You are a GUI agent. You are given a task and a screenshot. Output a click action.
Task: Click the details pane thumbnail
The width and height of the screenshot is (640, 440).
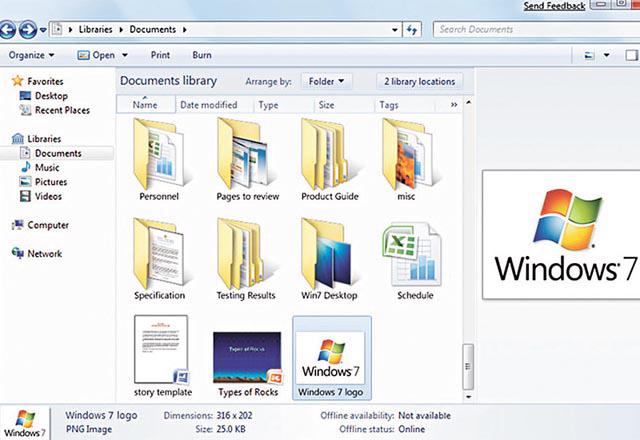[x=24, y=423]
